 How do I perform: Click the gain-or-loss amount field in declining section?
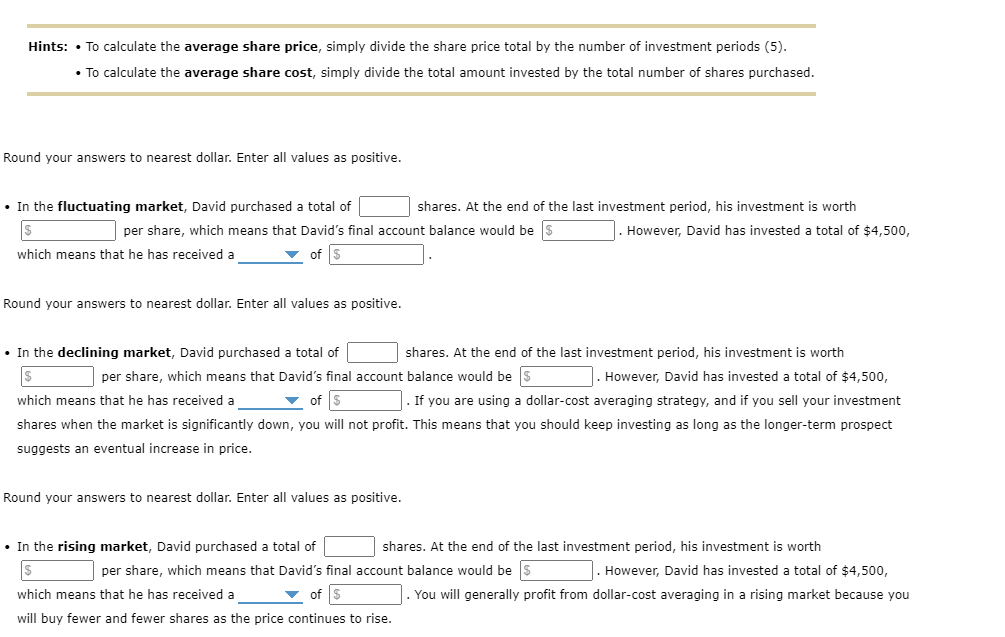tap(365, 400)
